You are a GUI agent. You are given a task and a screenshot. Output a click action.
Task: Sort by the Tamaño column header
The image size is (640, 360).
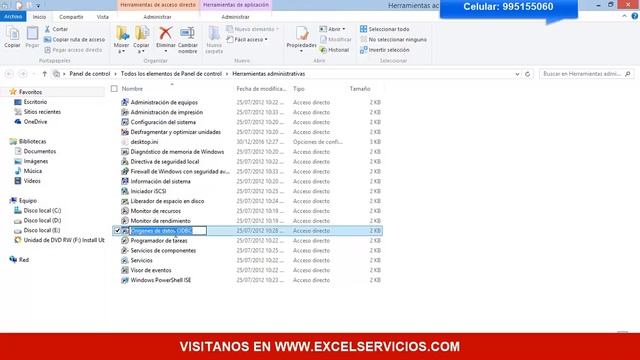(x=360, y=89)
